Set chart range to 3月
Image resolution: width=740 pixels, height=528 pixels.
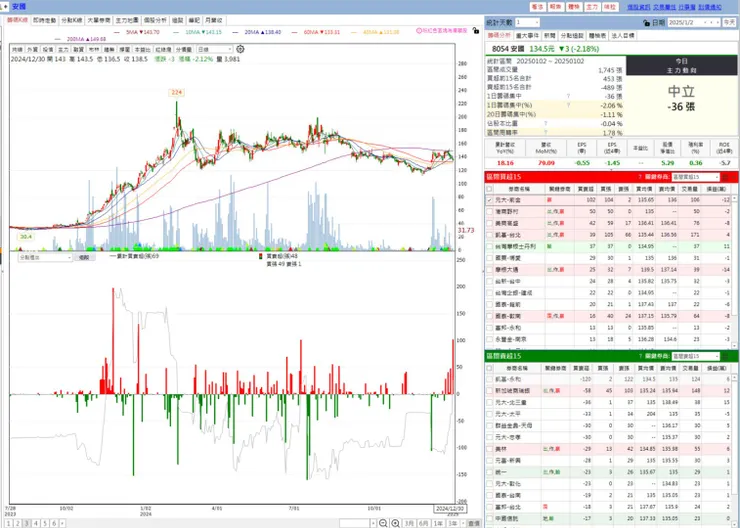[x=409, y=523]
